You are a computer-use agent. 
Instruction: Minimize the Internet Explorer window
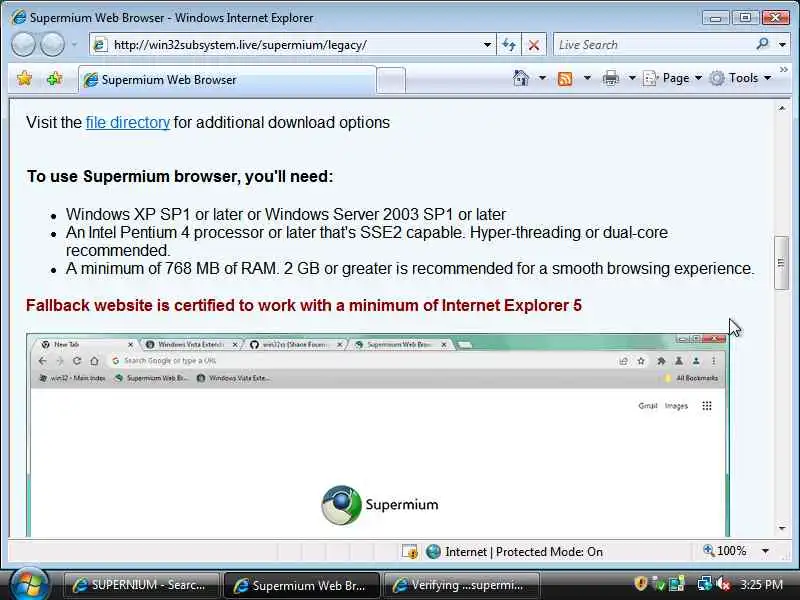715,18
